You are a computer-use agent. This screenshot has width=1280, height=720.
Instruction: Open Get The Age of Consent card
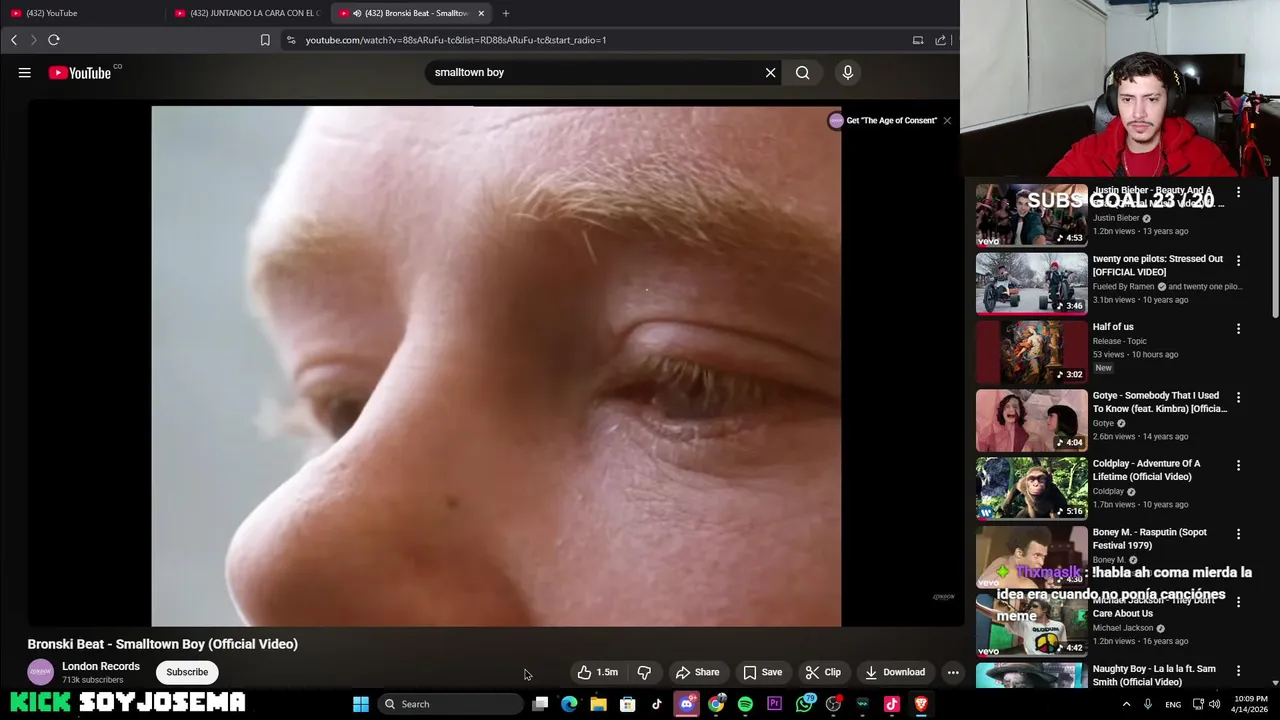[883, 120]
